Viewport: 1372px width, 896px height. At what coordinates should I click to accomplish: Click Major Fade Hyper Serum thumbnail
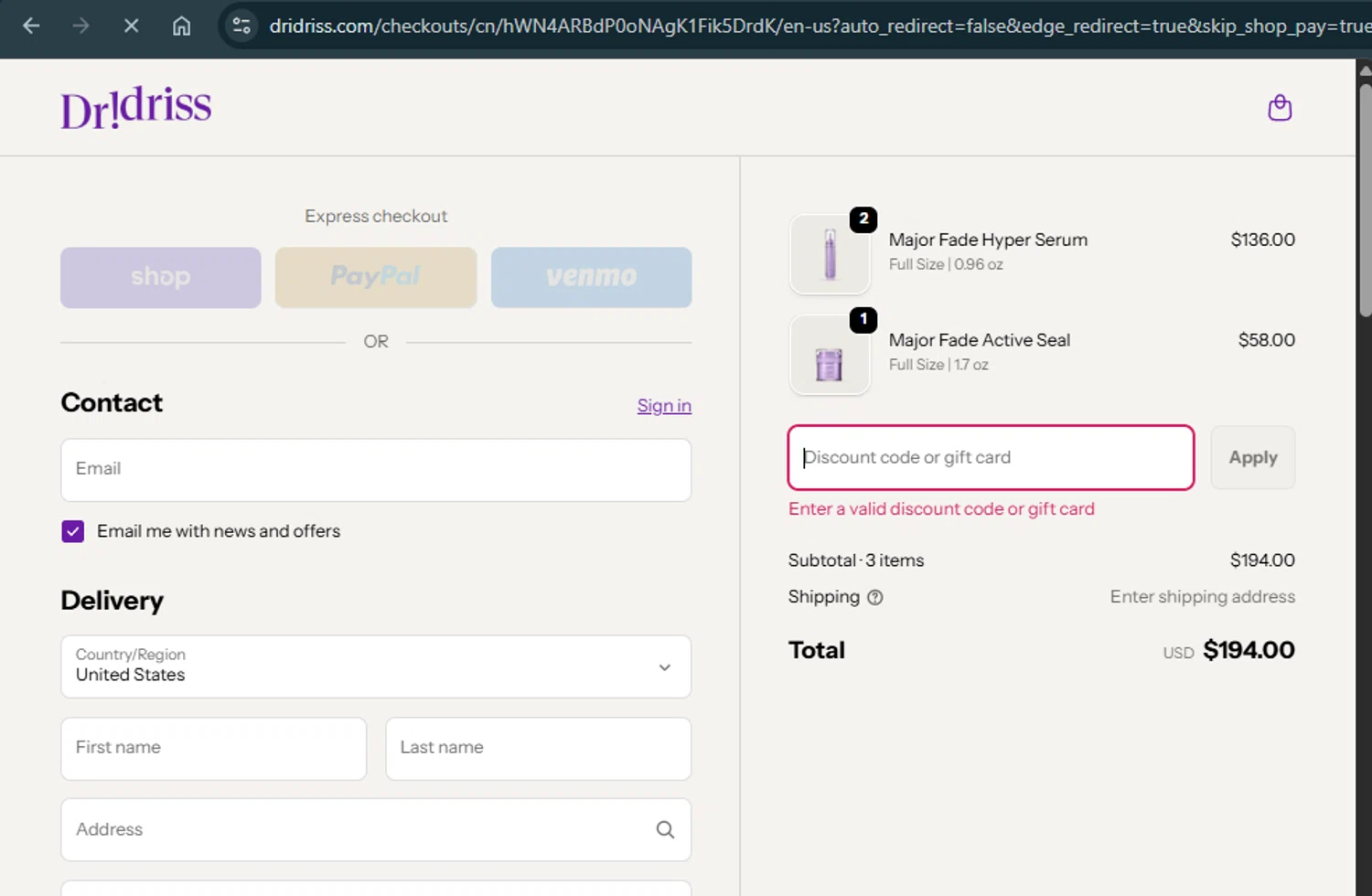pos(830,254)
